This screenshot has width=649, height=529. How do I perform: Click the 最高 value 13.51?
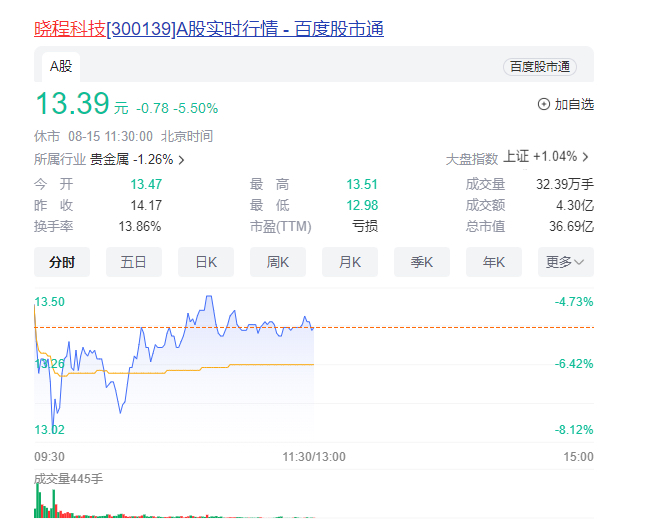(362, 184)
